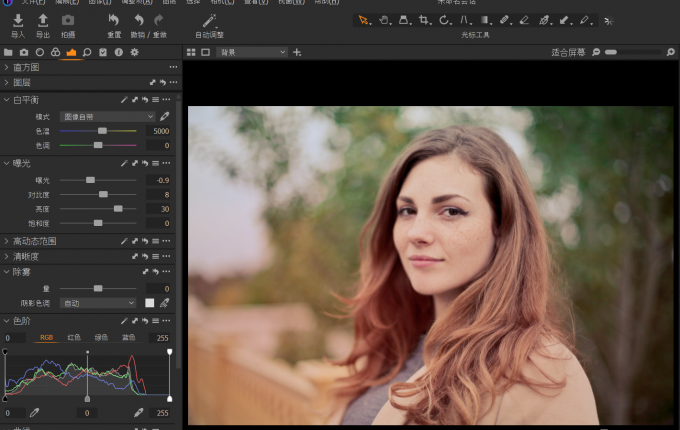Open the details magnifier tool tab
Image resolution: width=680 pixels, height=430 pixels.
click(87, 52)
